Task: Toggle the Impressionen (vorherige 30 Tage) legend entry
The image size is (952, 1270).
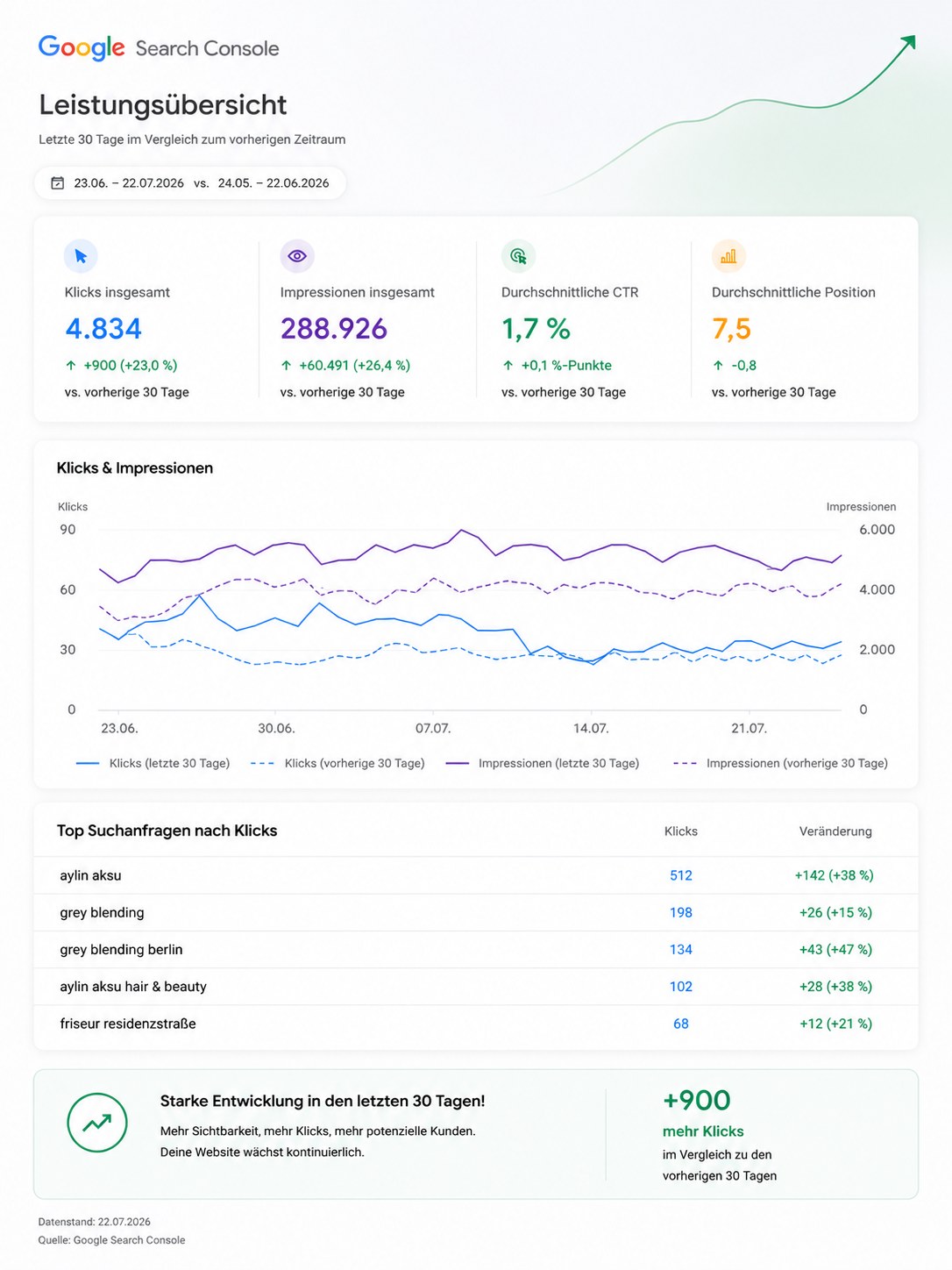Action: tap(780, 764)
